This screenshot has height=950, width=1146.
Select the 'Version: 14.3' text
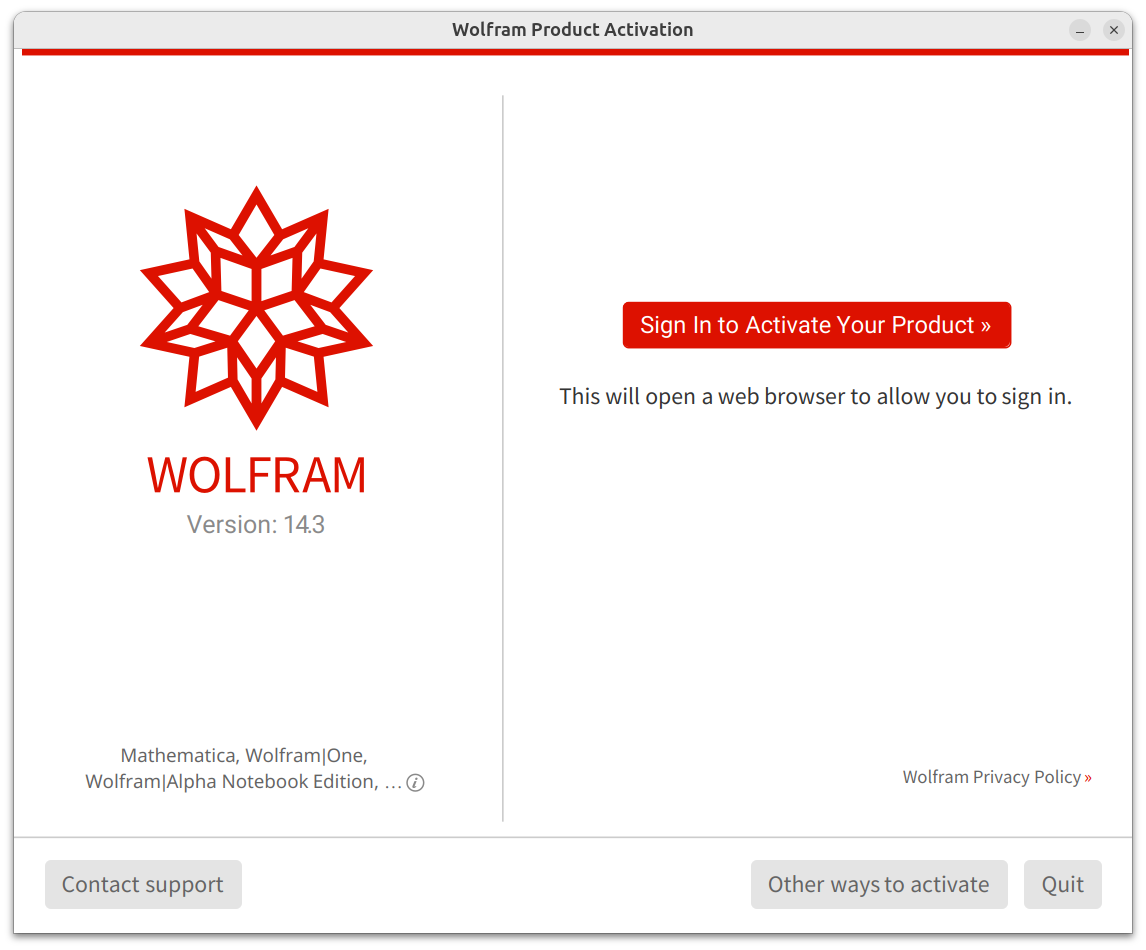coord(256,525)
